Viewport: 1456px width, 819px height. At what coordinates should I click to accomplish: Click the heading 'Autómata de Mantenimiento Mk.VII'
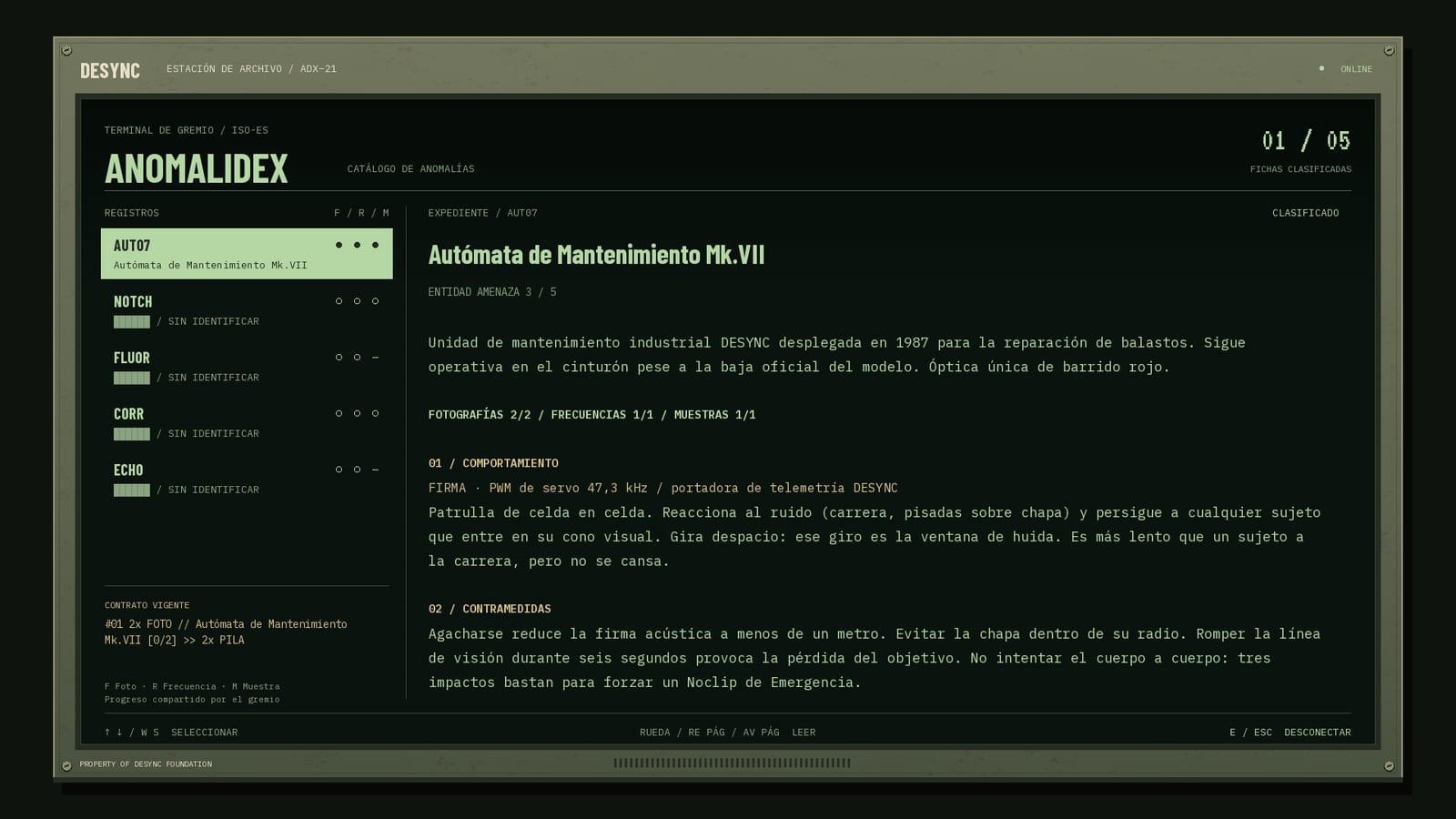[x=596, y=255]
